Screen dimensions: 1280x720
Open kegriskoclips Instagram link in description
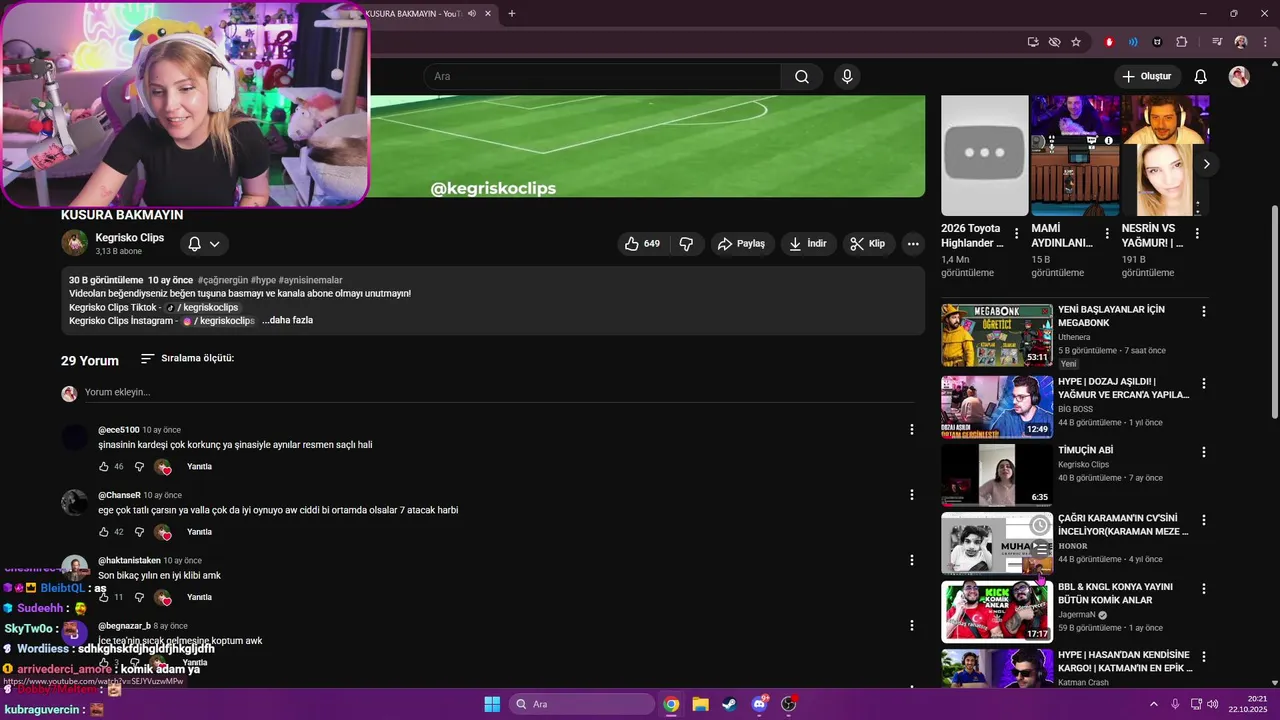[x=218, y=321]
